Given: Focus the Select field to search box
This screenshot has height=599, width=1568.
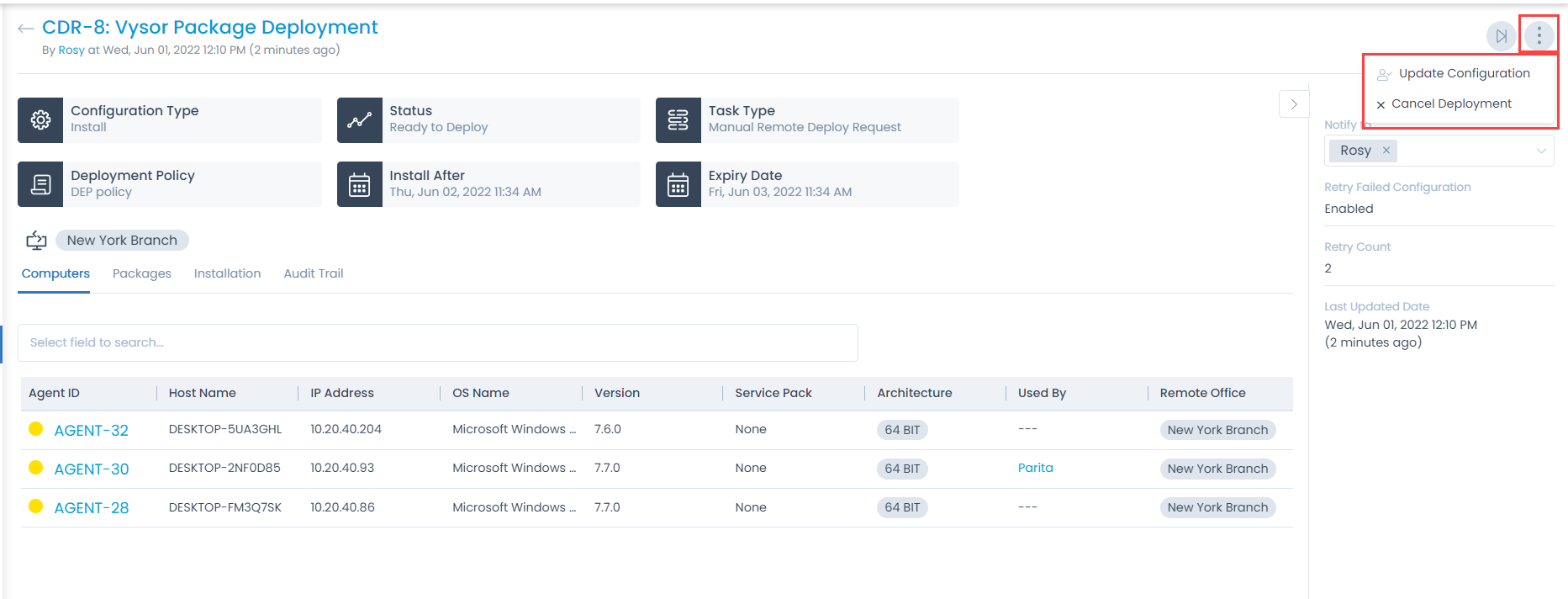Looking at the screenshot, I should click(x=437, y=342).
